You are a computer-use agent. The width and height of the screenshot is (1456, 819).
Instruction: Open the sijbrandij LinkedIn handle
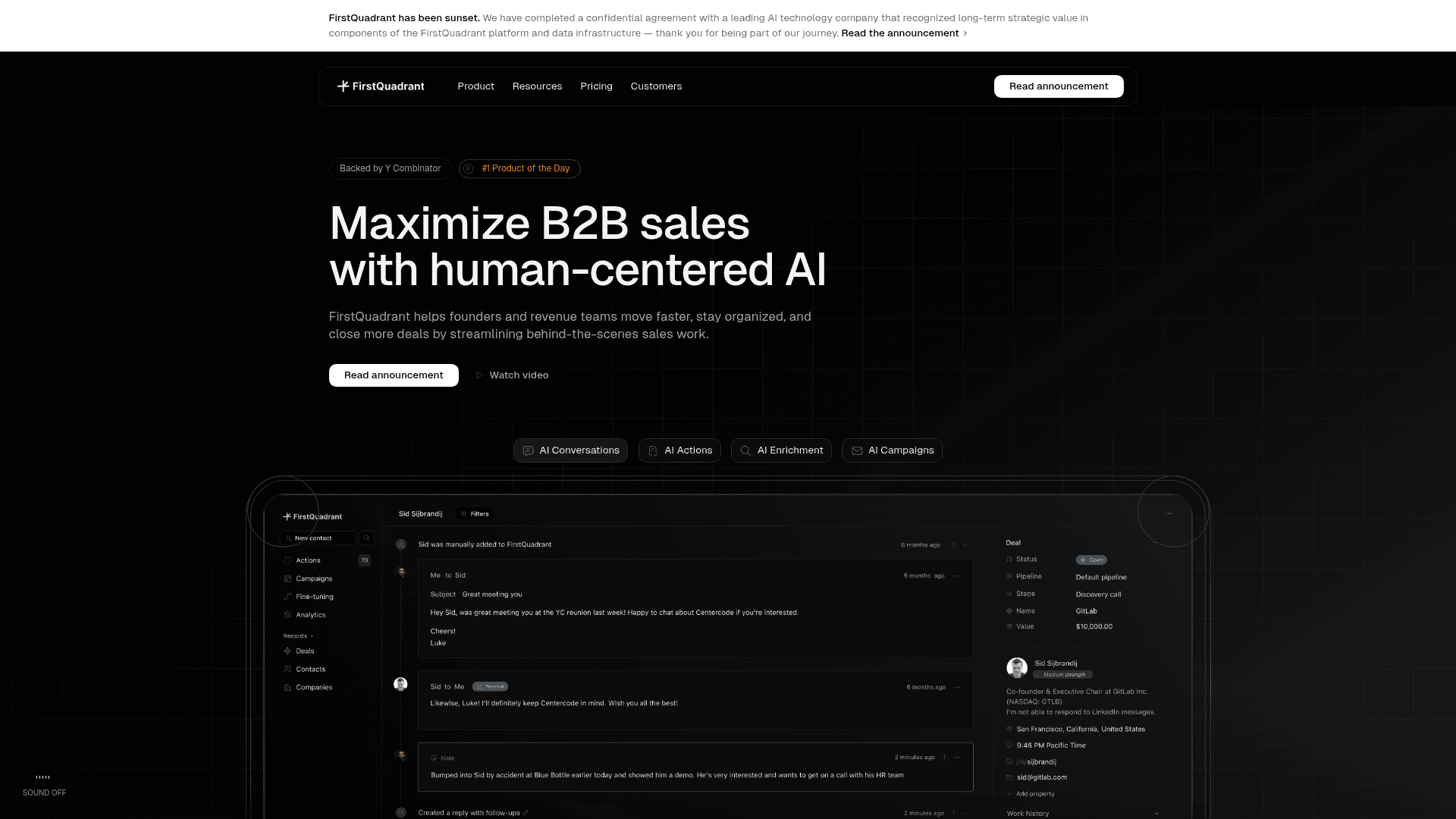1041,762
